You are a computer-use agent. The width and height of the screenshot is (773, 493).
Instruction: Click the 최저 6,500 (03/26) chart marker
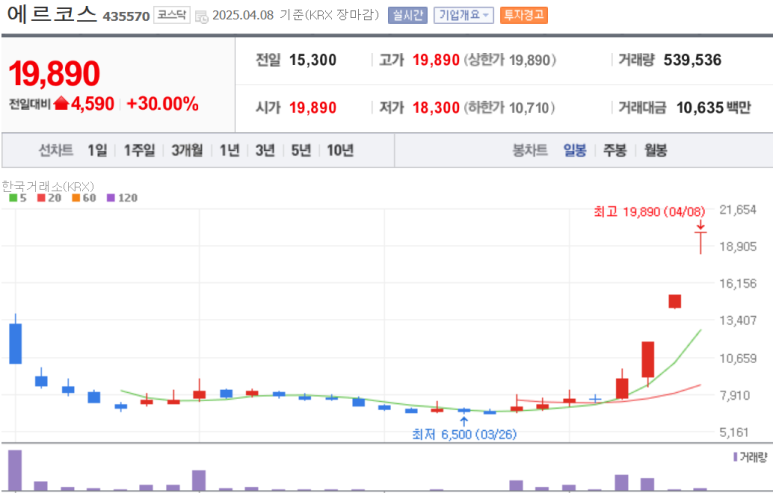pyautogui.click(x=464, y=434)
